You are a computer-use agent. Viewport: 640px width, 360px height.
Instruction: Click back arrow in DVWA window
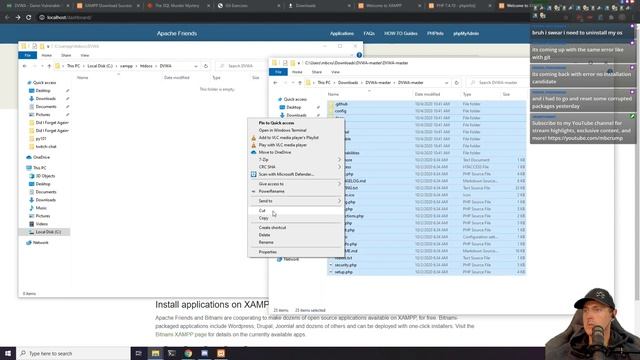(x=25, y=66)
